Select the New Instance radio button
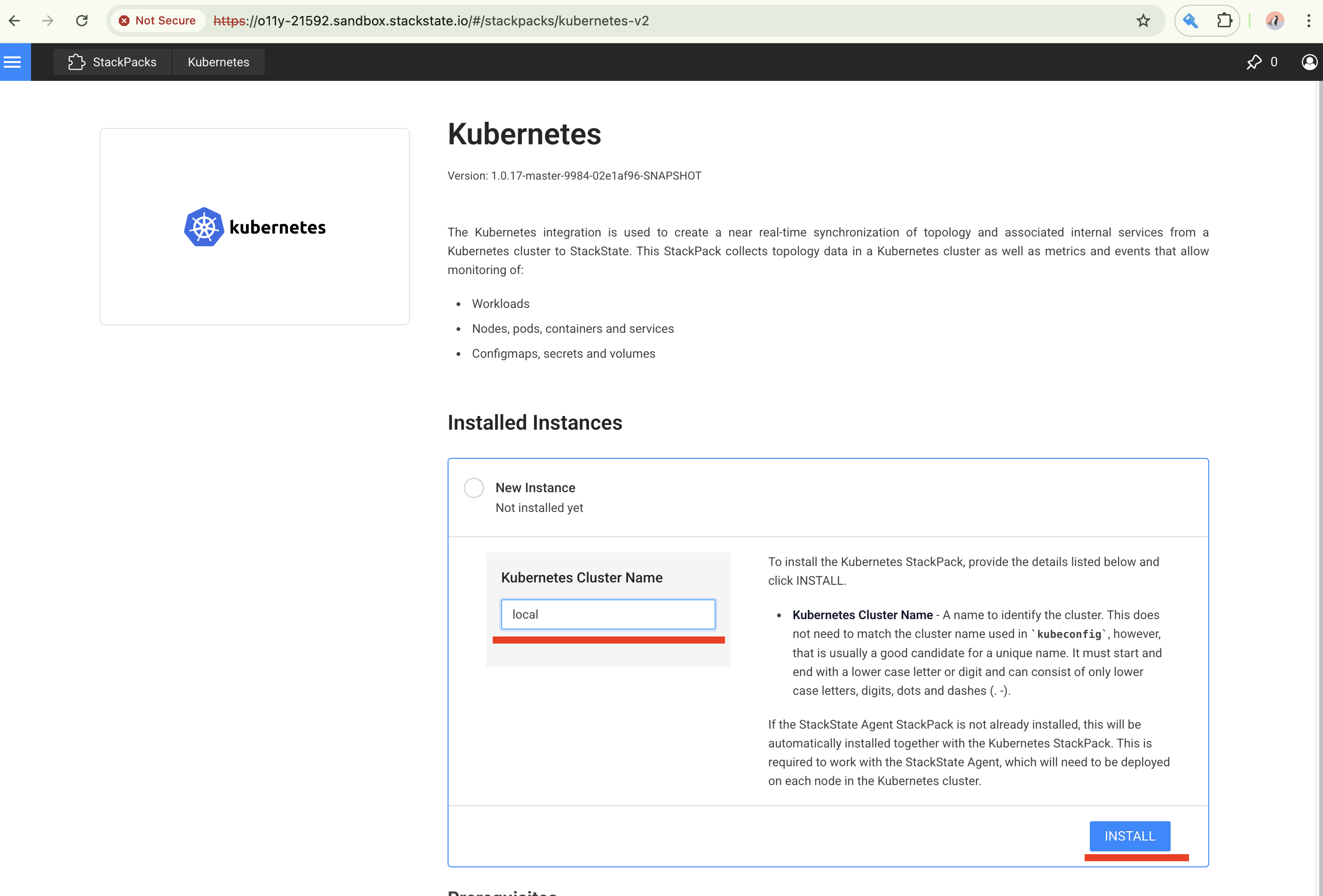Image resolution: width=1323 pixels, height=896 pixels. click(473, 487)
